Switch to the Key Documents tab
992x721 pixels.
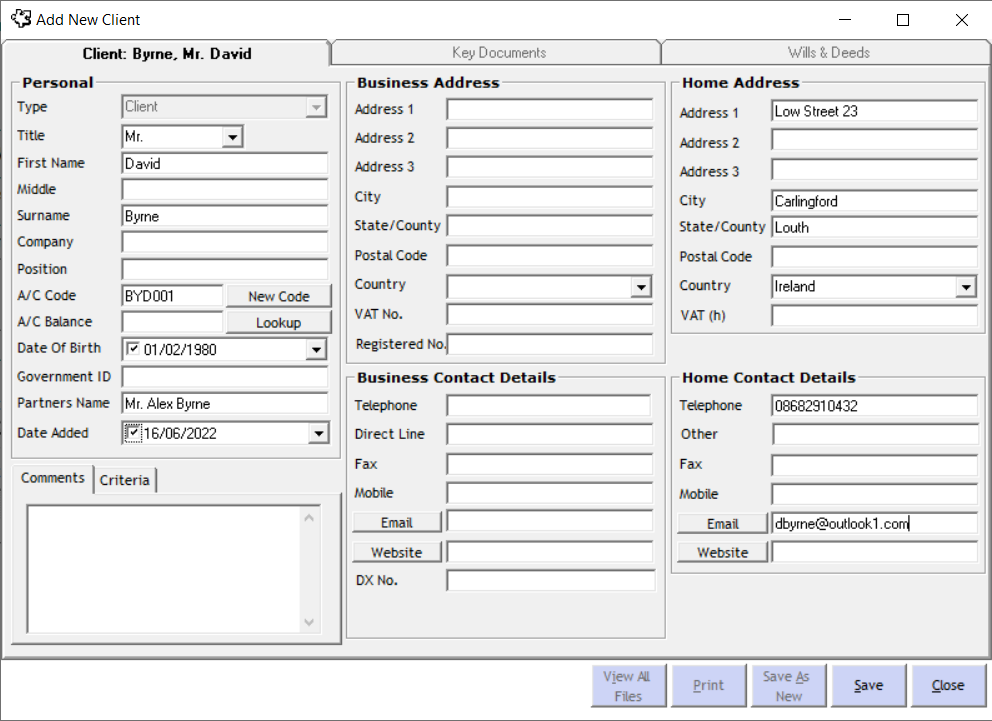pyautogui.click(x=499, y=52)
